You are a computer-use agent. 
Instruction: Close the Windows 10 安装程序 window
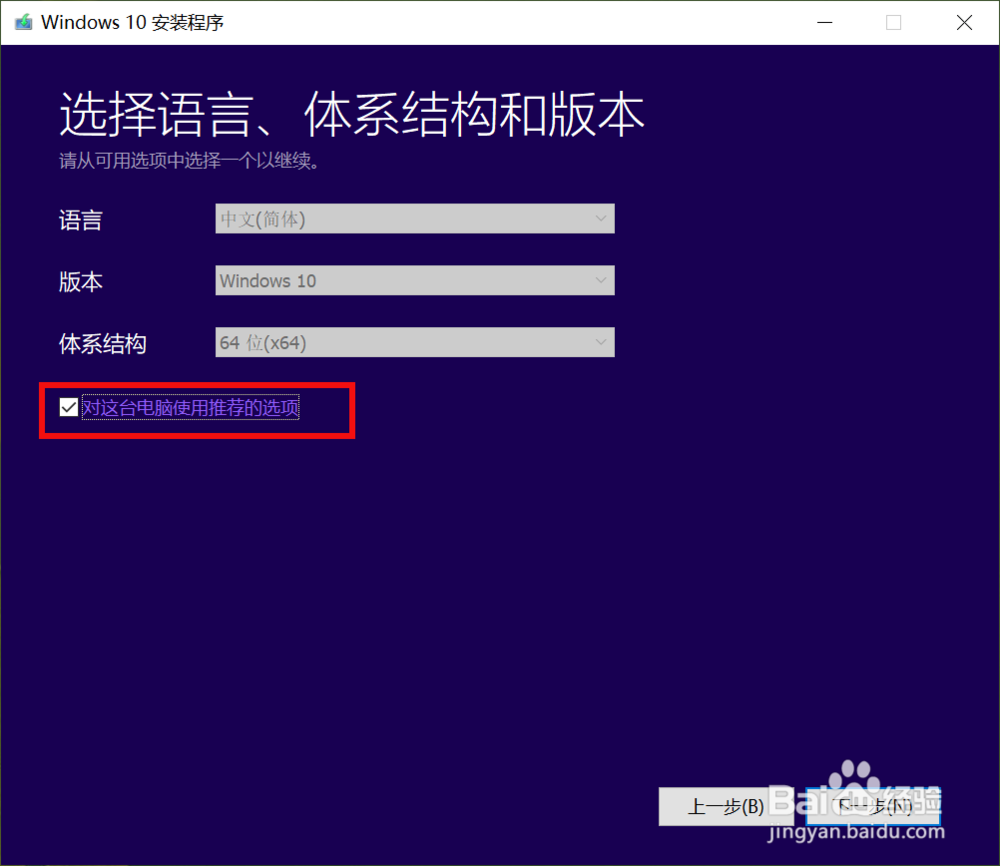point(964,22)
